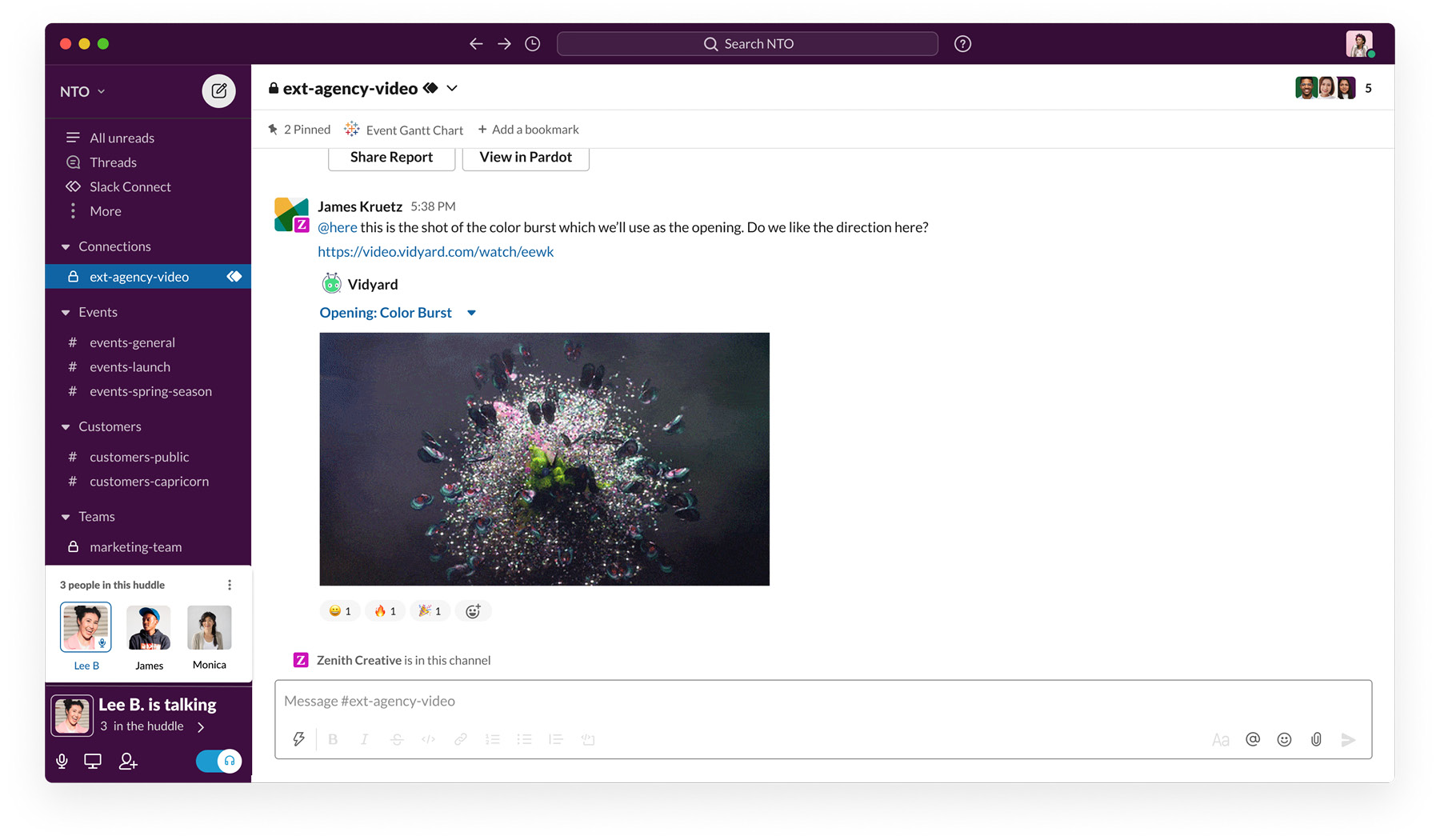Click the @here mention
The width and height of the screenshot is (1440, 840).
click(x=338, y=227)
